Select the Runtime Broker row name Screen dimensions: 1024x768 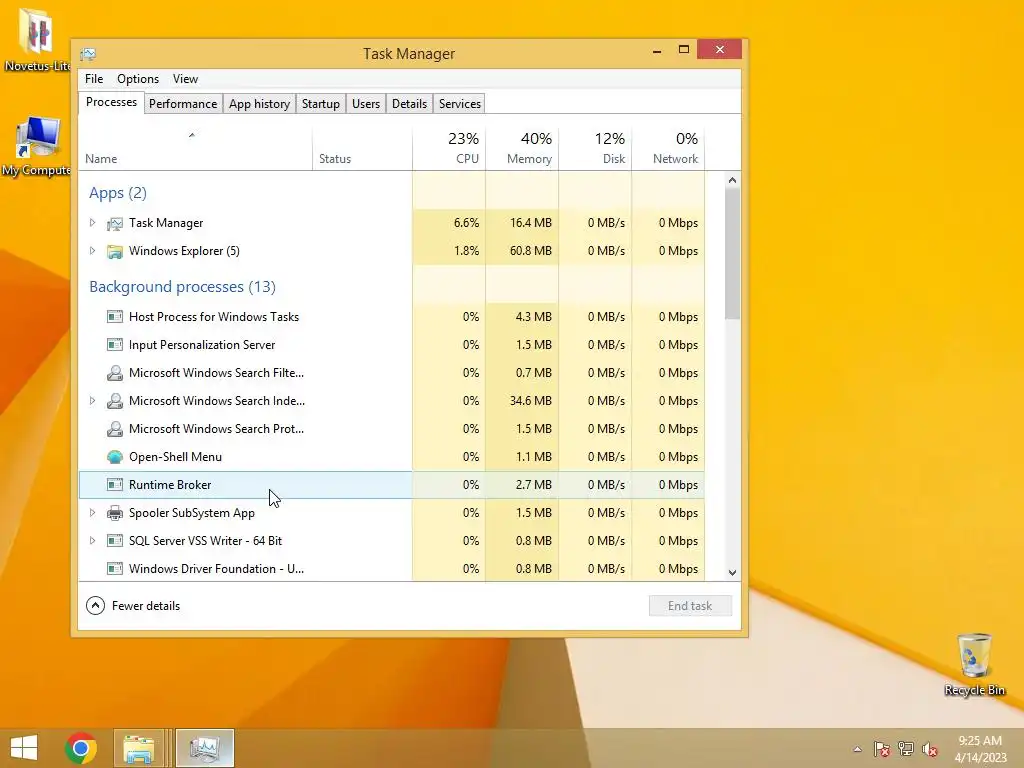click(x=170, y=485)
